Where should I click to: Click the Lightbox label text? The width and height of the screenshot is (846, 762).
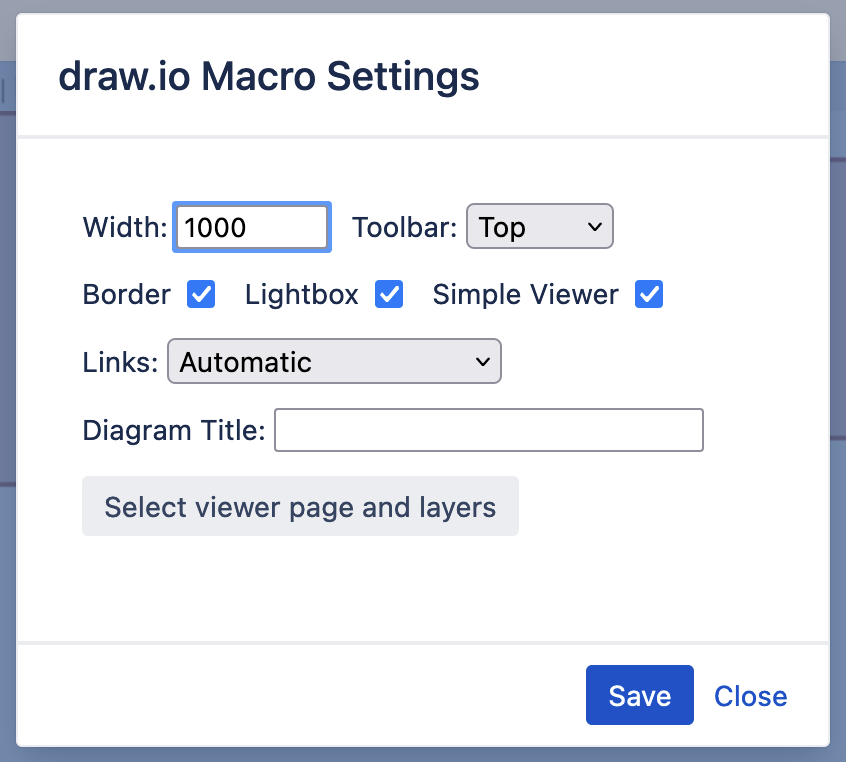tap(301, 294)
